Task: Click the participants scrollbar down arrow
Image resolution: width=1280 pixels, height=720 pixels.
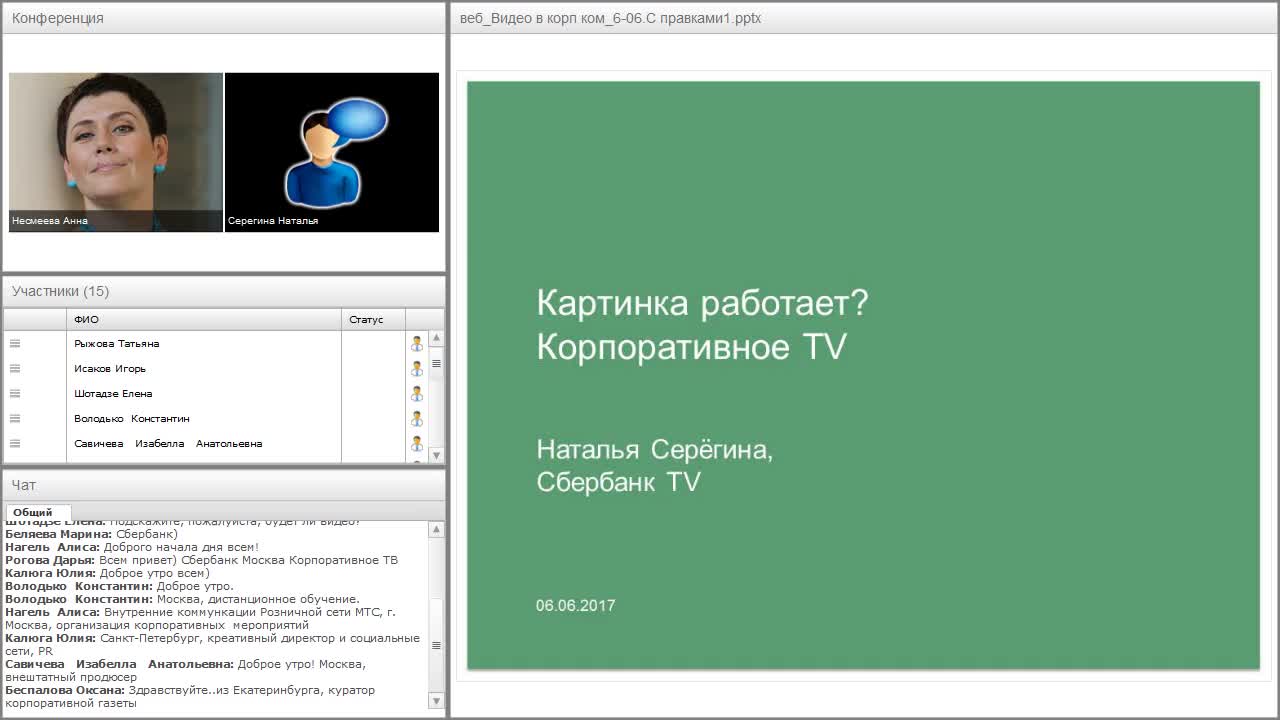Action: click(435, 451)
